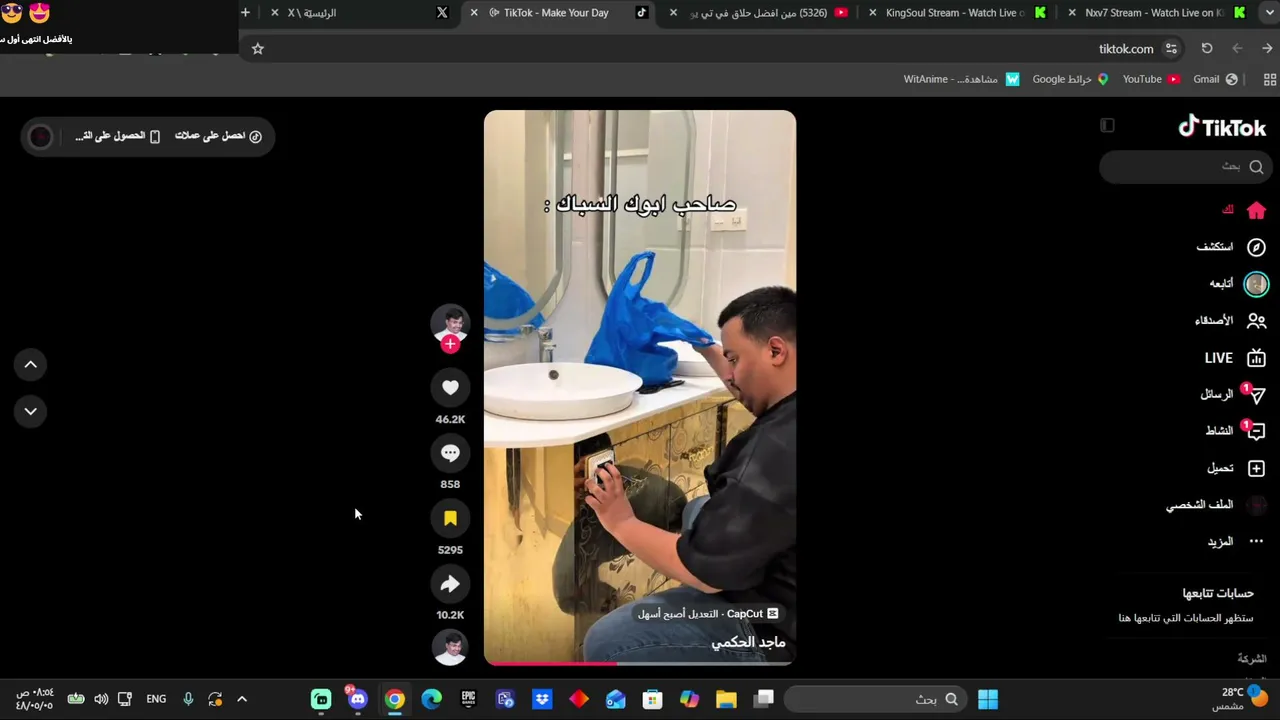Click the TikTok logo

(1222, 127)
